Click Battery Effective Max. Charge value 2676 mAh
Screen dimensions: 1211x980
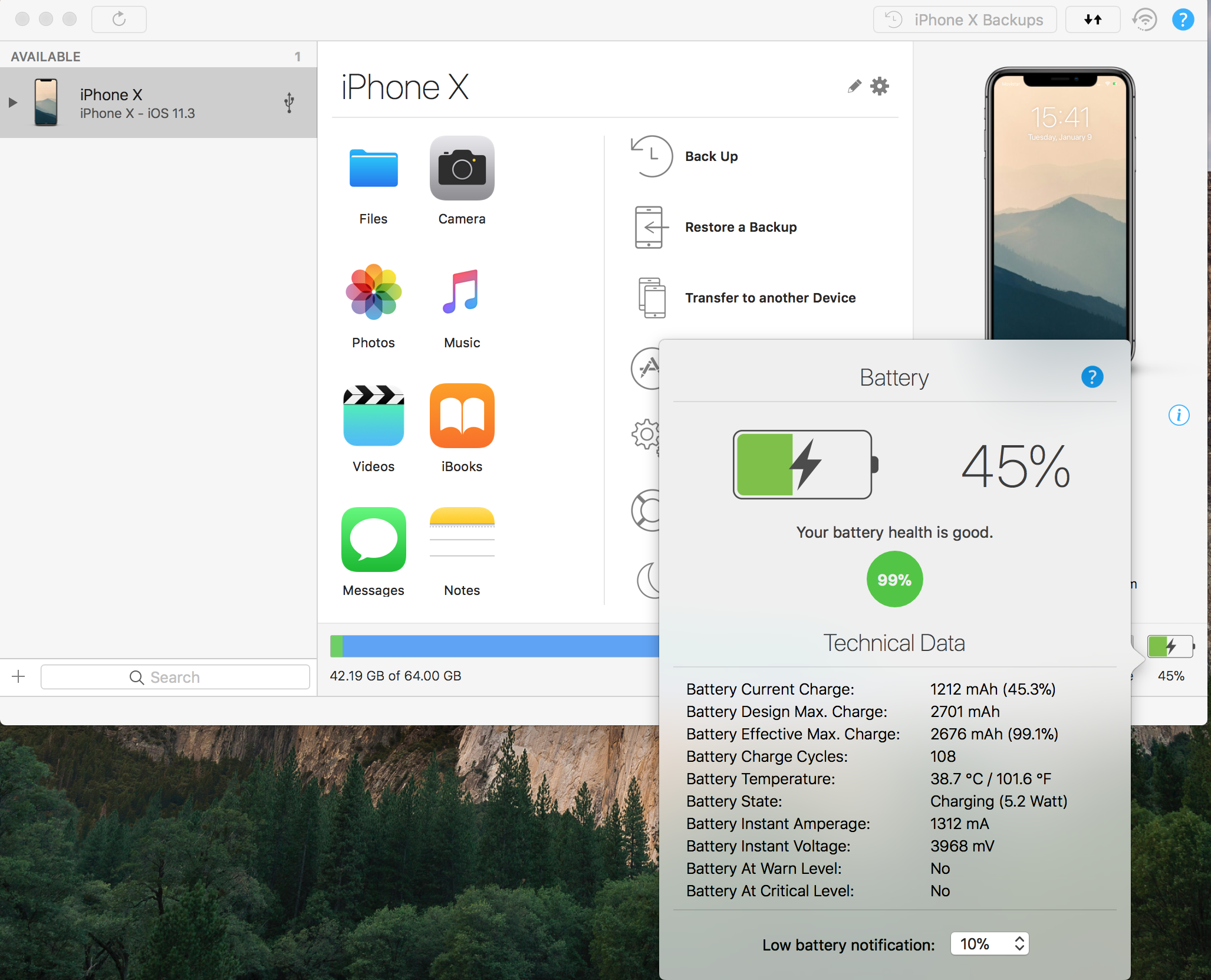[994, 734]
